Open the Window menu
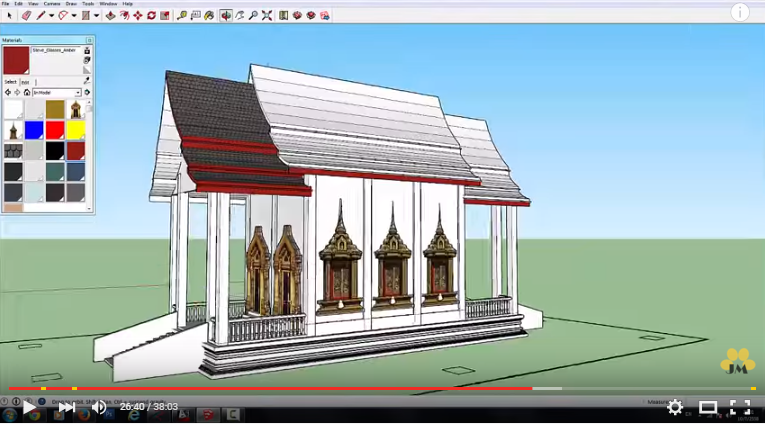Screen dimensions: 765x424 coord(108,3)
